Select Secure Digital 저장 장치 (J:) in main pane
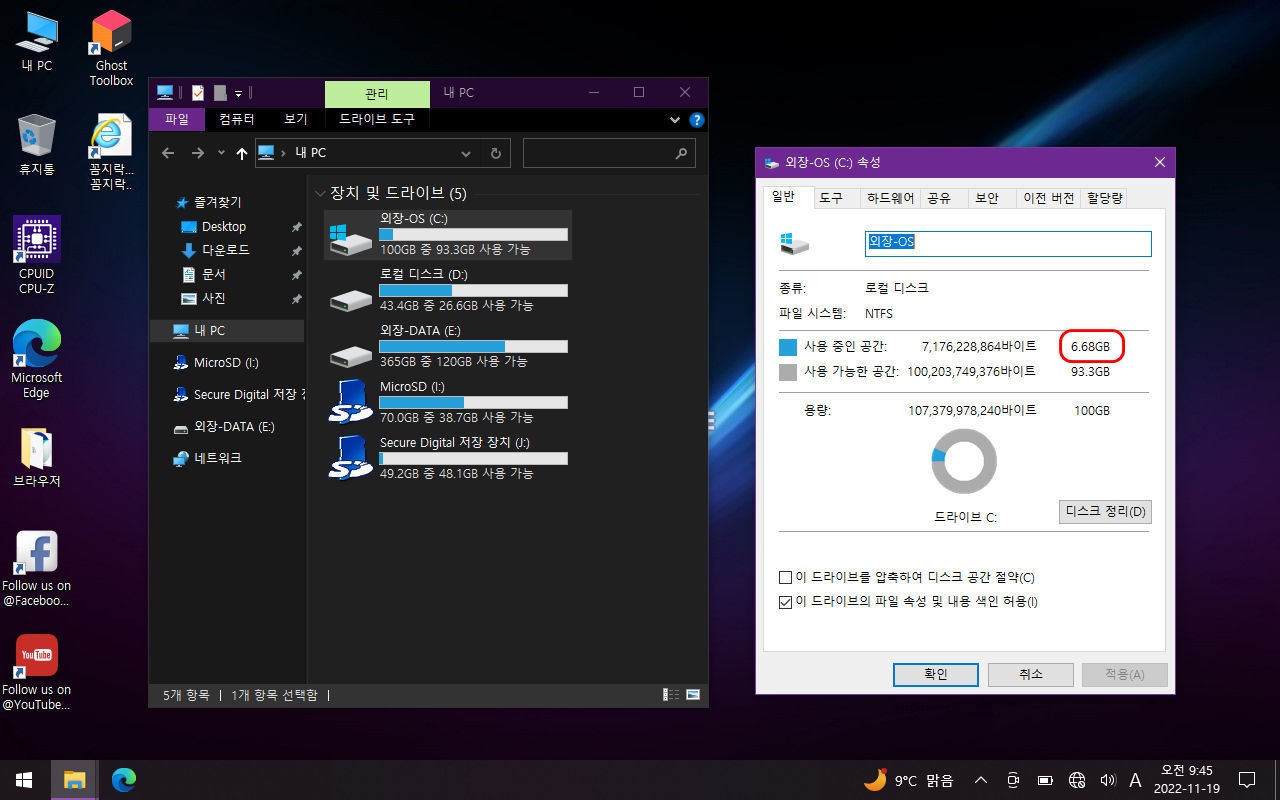This screenshot has height=800, width=1280. [448, 458]
